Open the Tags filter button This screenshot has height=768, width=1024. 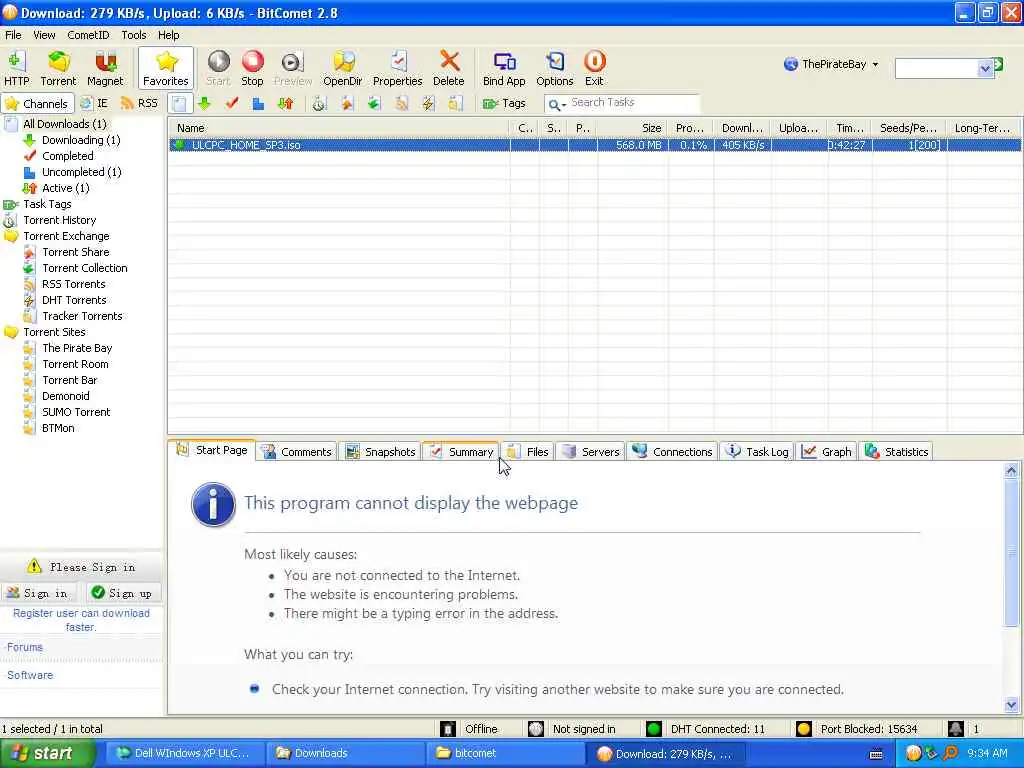click(504, 103)
